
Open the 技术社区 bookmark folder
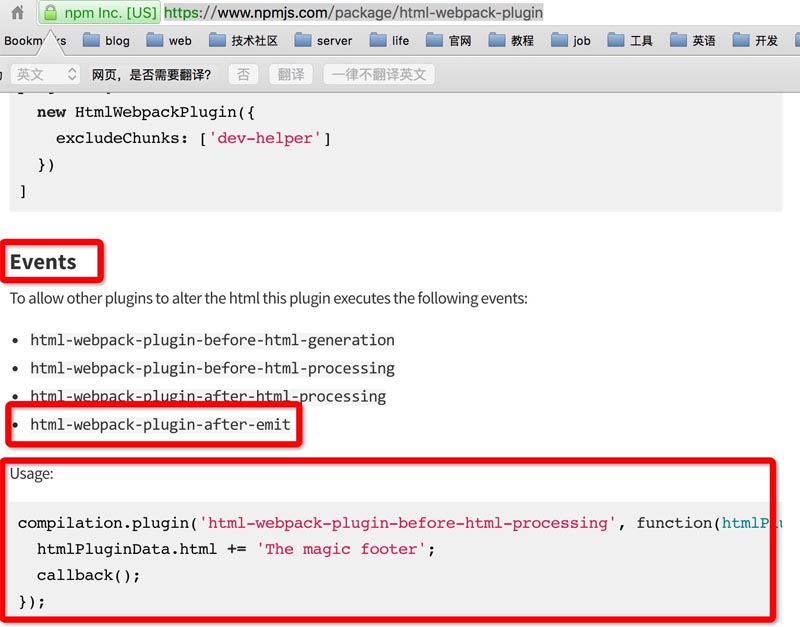[x=243, y=41]
